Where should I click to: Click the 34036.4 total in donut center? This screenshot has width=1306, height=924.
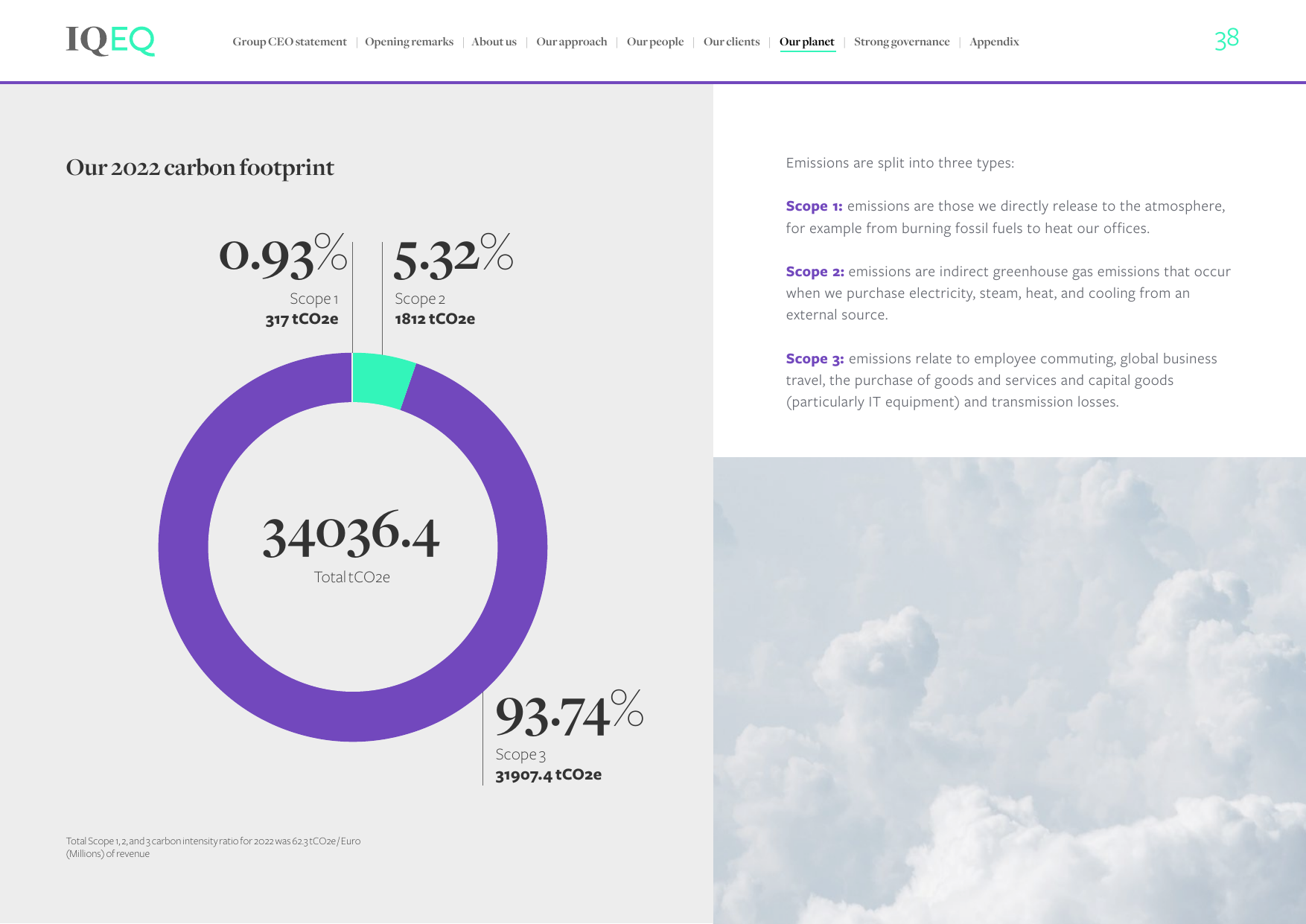coord(351,534)
